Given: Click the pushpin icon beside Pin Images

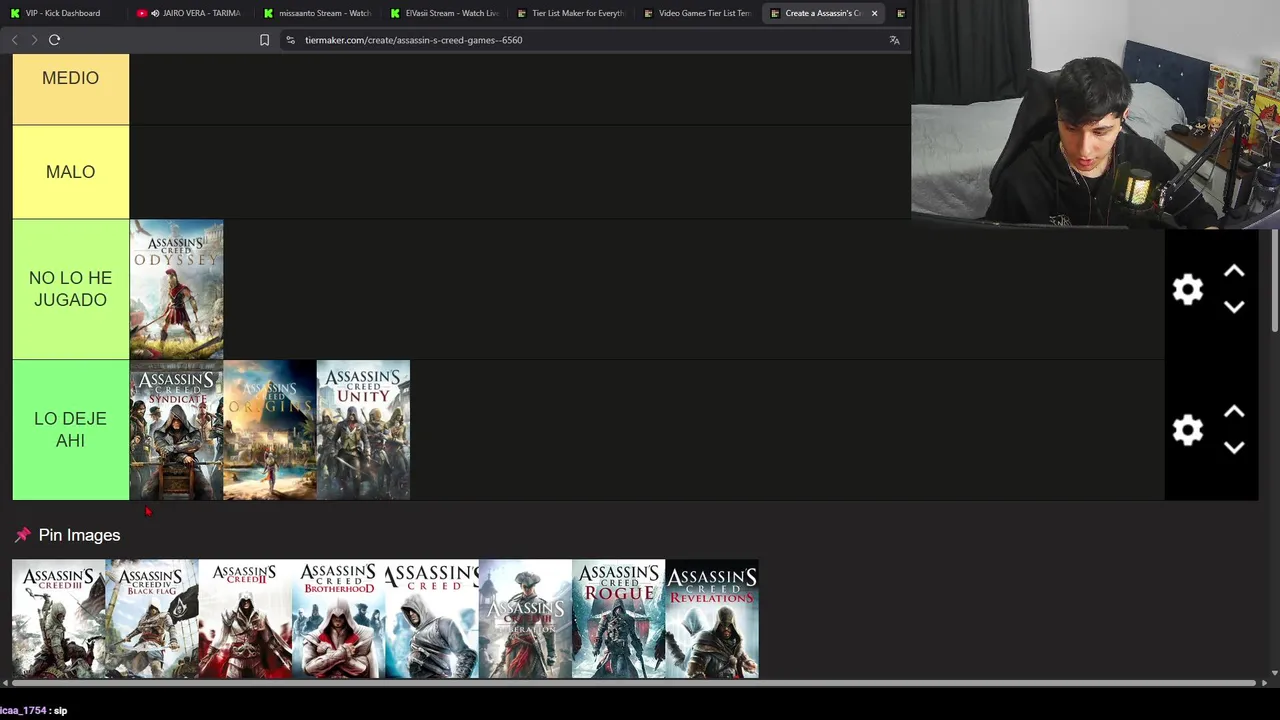Looking at the screenshot, I should point(22,535).
